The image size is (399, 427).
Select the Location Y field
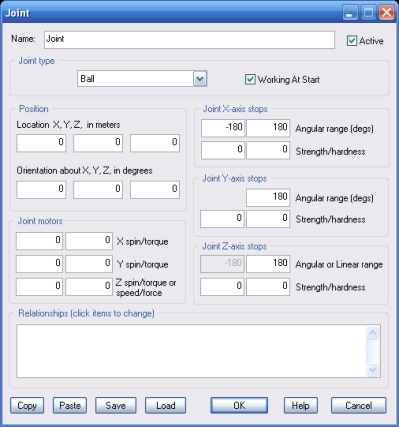point(98,143)
